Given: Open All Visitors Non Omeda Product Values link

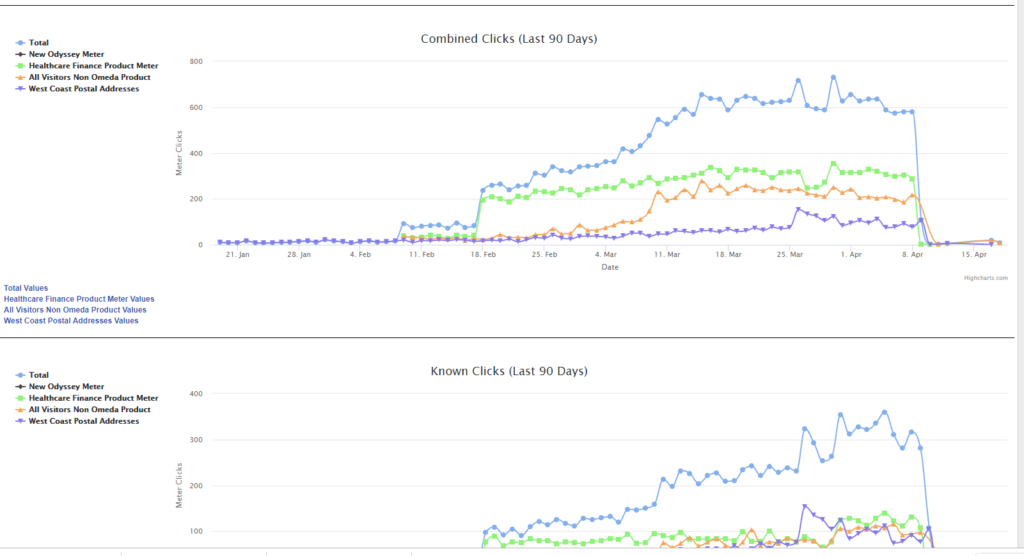Looking at the screenshot, I should tap(75, 310).
